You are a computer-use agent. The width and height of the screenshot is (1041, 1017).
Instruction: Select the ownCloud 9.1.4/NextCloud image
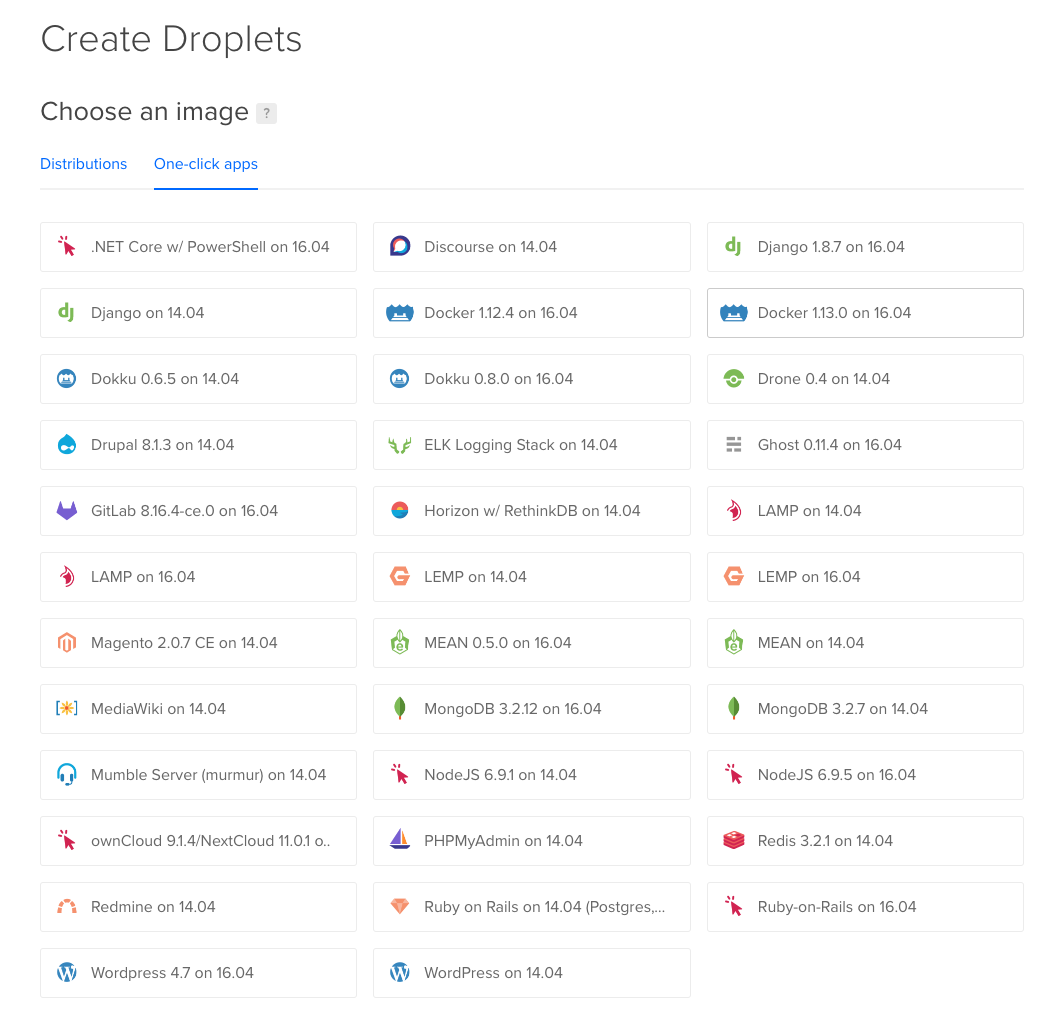point(198,841)
